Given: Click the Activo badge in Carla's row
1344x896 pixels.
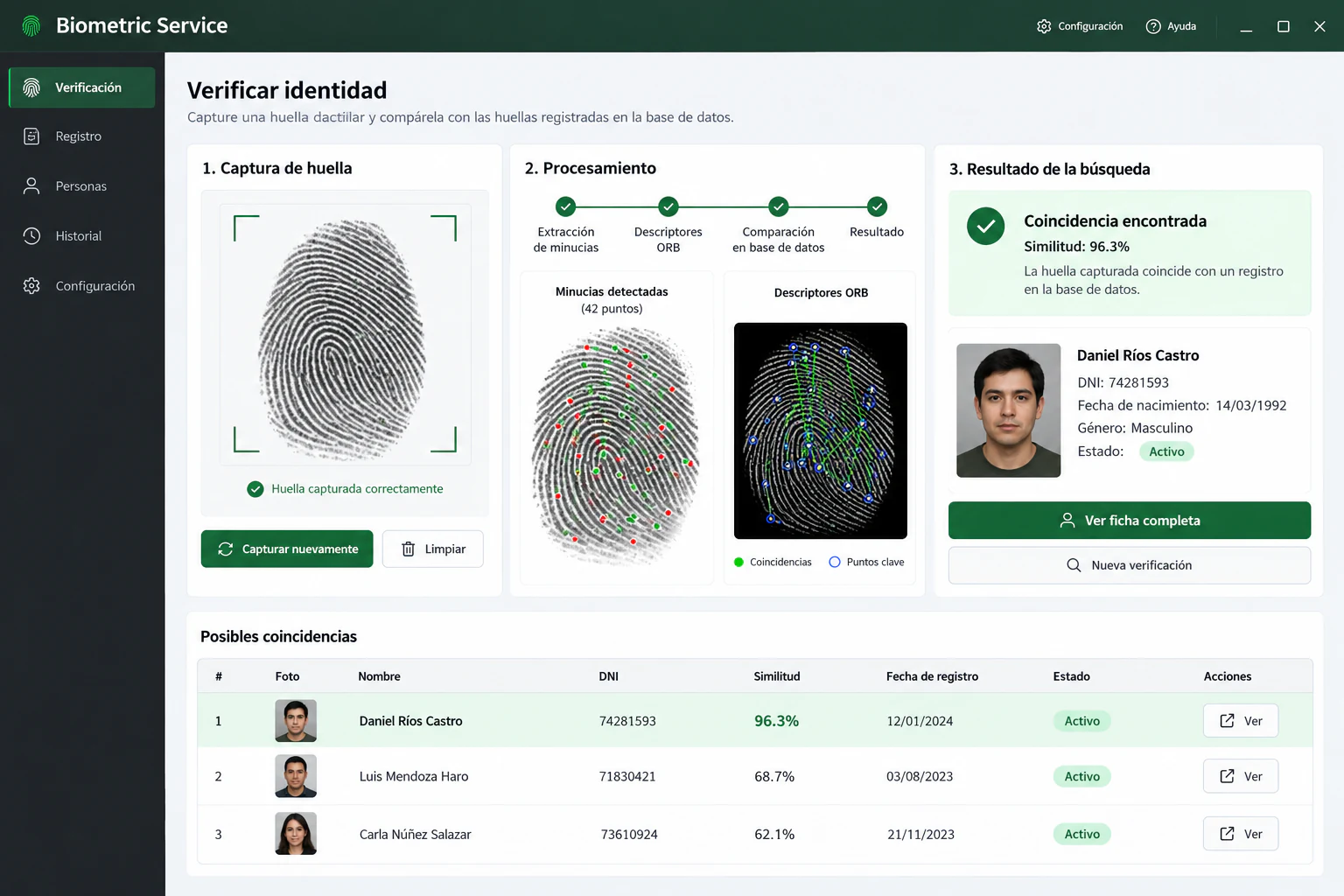Looking at the screenshot, I should click(1082, 834).
